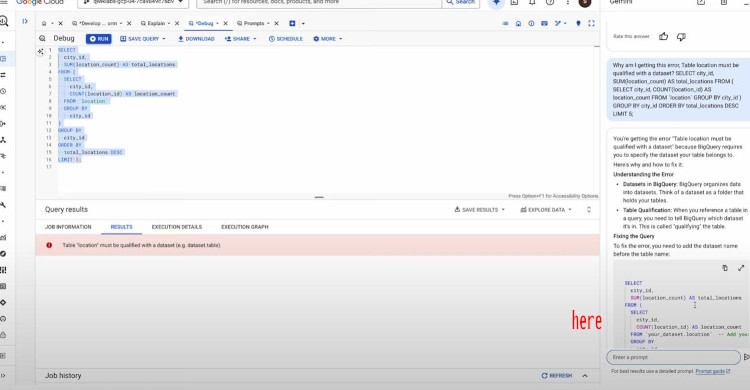Open the Execution Graph tab
The height and width of the screenshot is (390, 750).
[244, 227]
